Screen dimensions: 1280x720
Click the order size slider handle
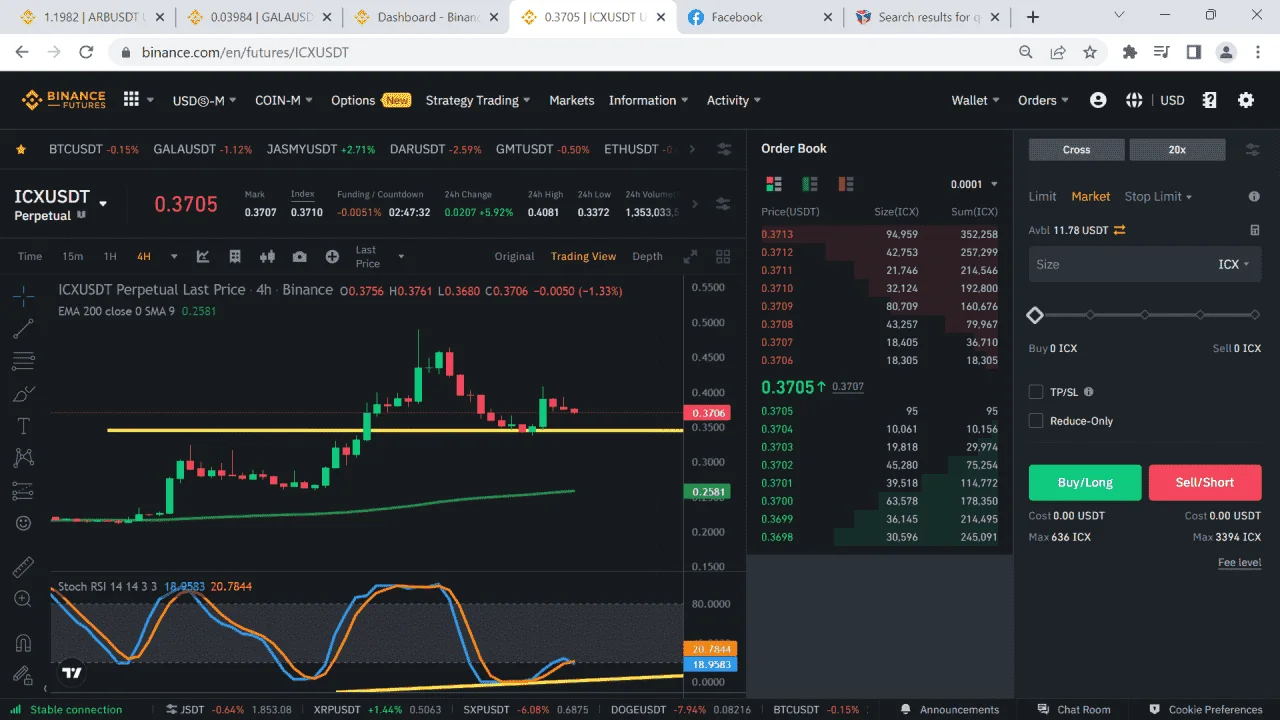[x=1035, y=315]
